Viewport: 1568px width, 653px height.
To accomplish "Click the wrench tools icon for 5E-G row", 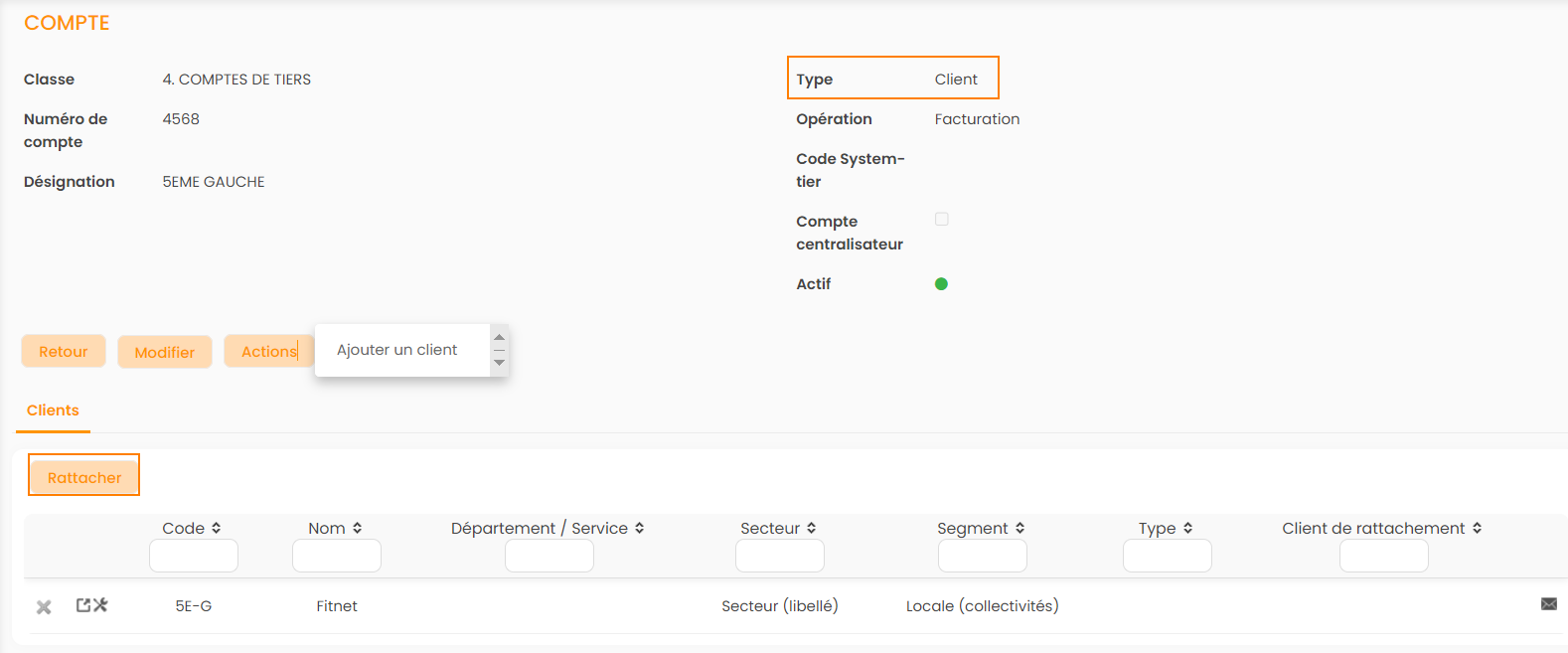I will [x=100, y=604].
